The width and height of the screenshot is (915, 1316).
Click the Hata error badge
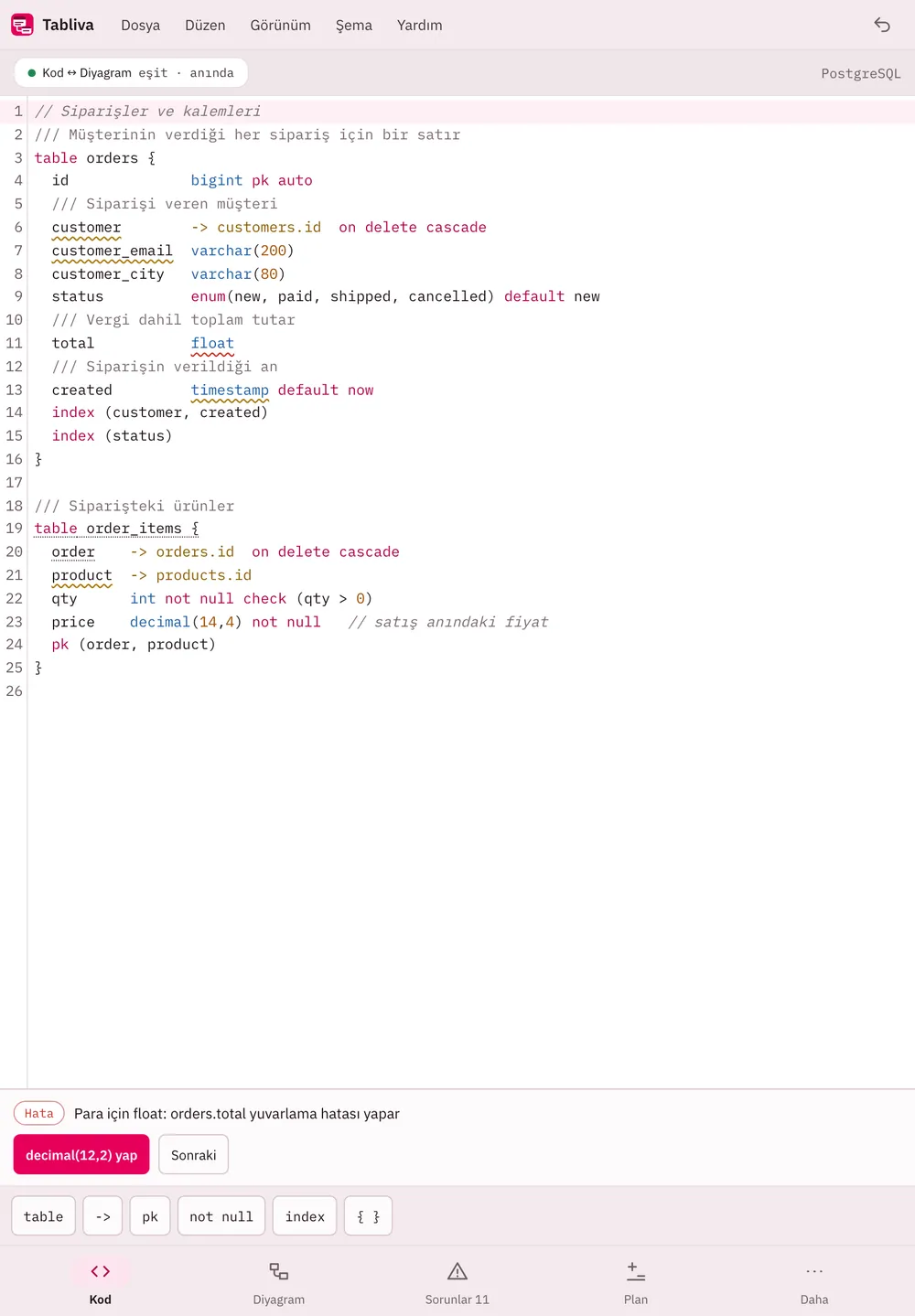(x=39, y=1113)
